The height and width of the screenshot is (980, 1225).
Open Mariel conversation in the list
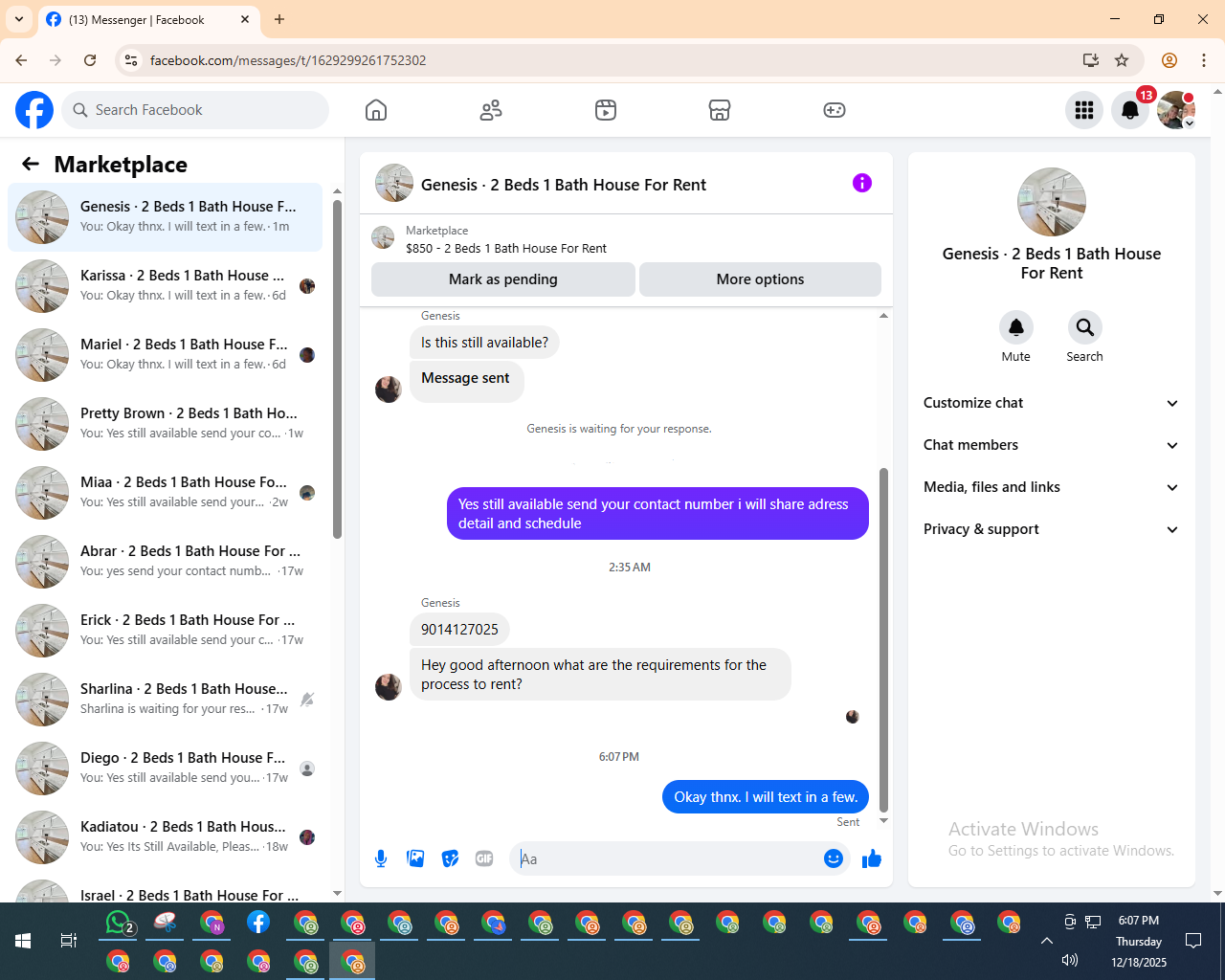(166, 355)
